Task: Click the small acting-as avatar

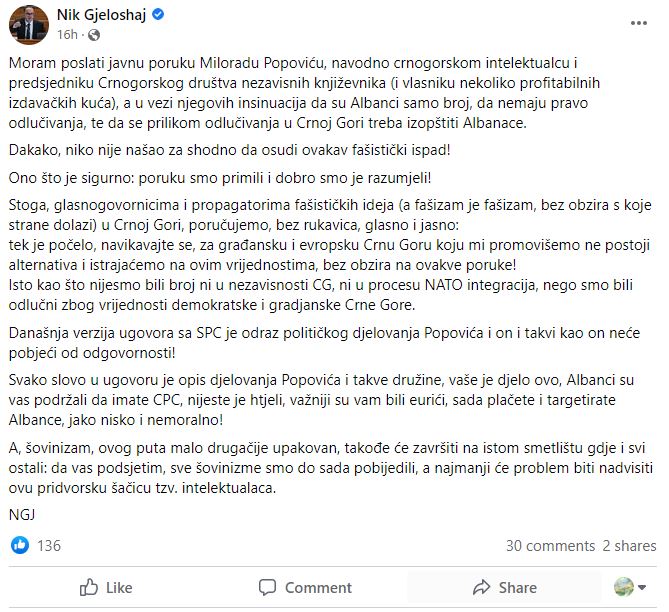Action: [623, 587]
